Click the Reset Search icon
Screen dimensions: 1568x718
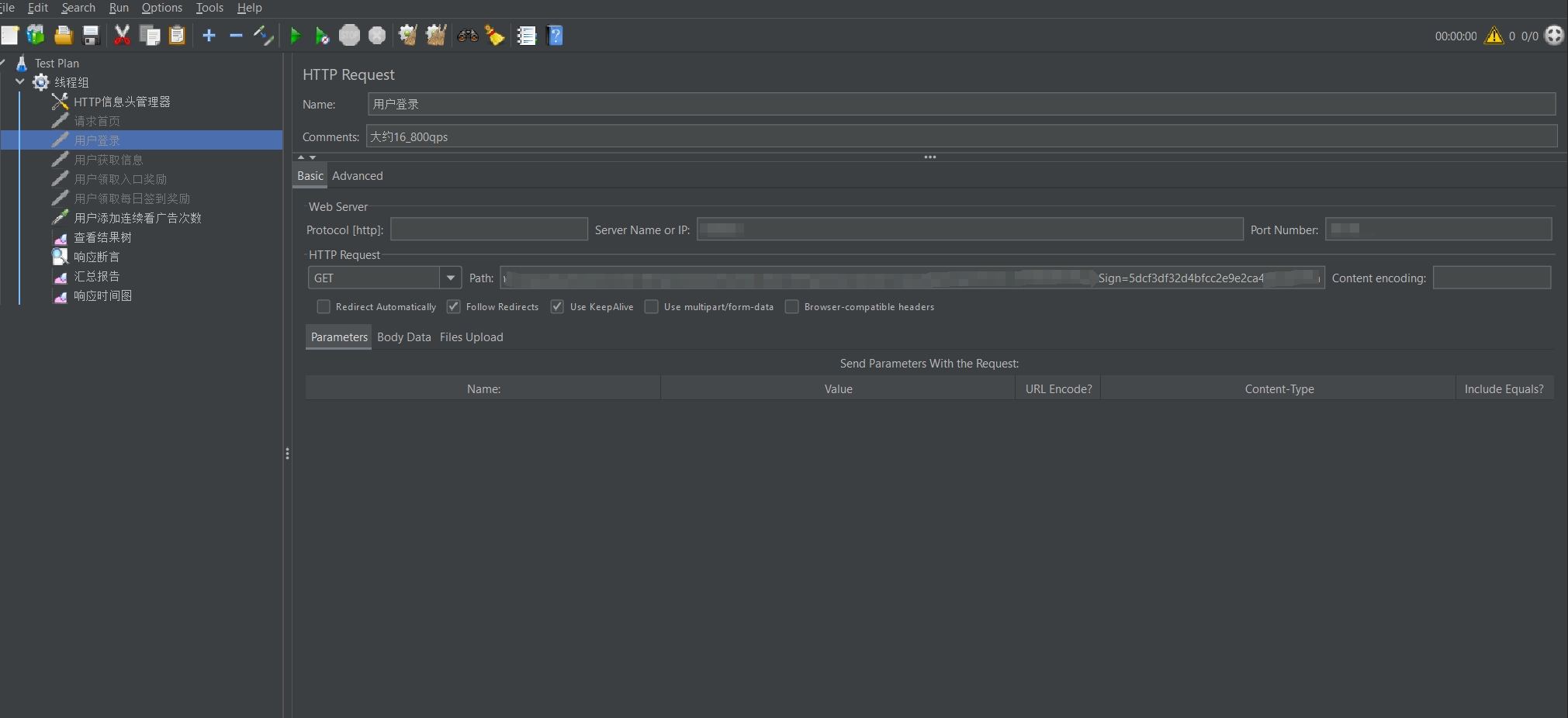coord(495,36)
